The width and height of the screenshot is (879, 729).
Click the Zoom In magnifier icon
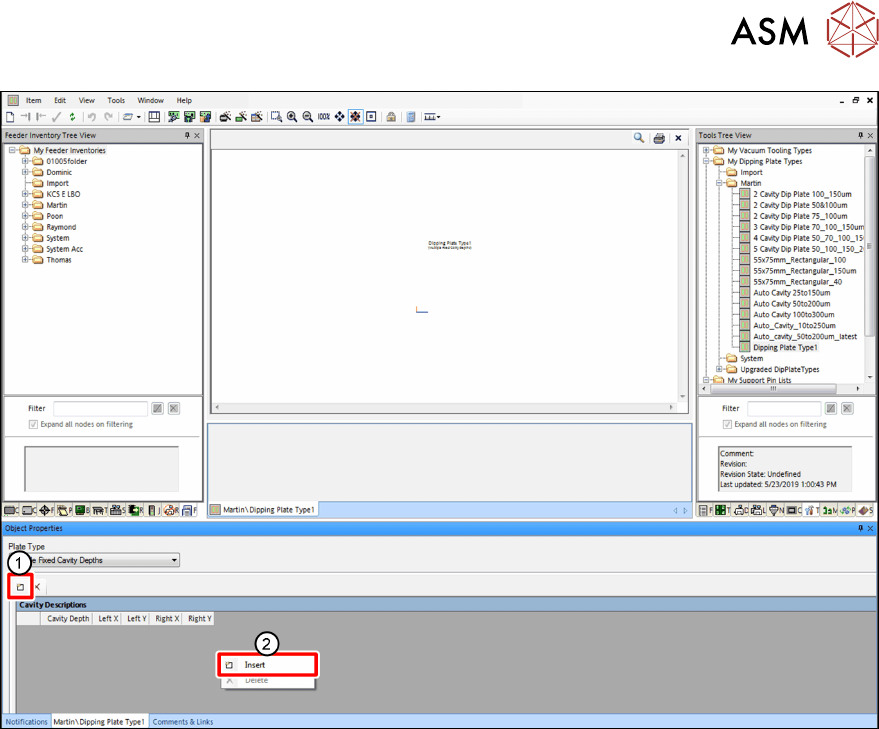[x=292, y=117]
